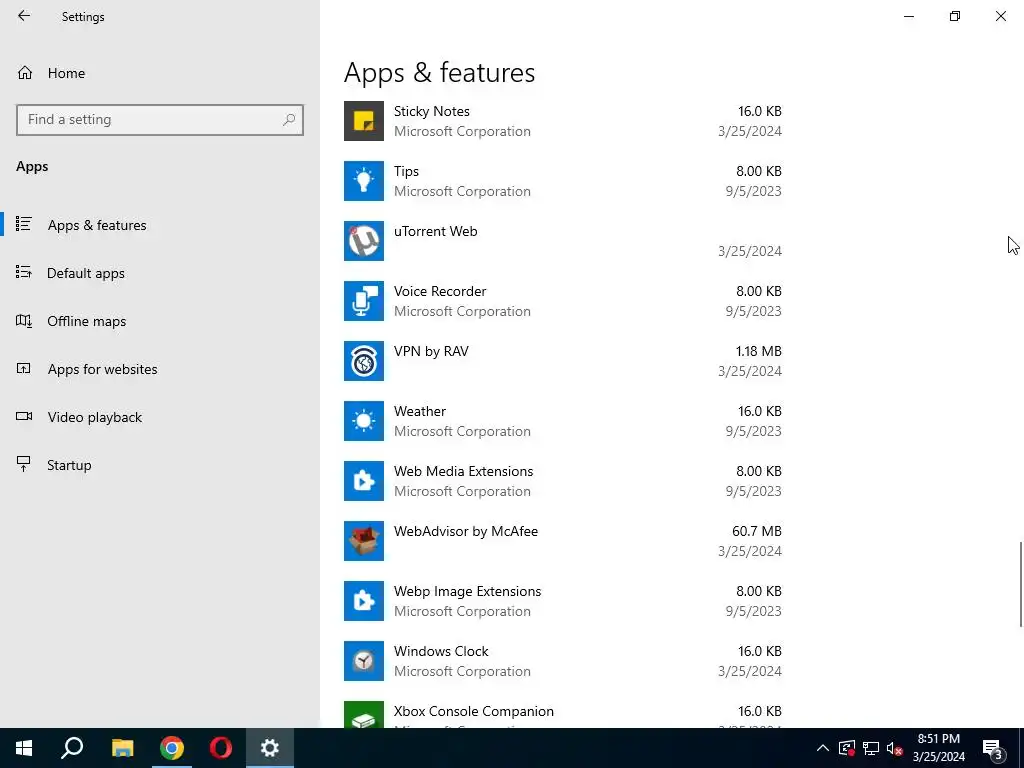1024x768 pixels.
Task: Click the Home house icon in the sidebar
Action: 25,72
